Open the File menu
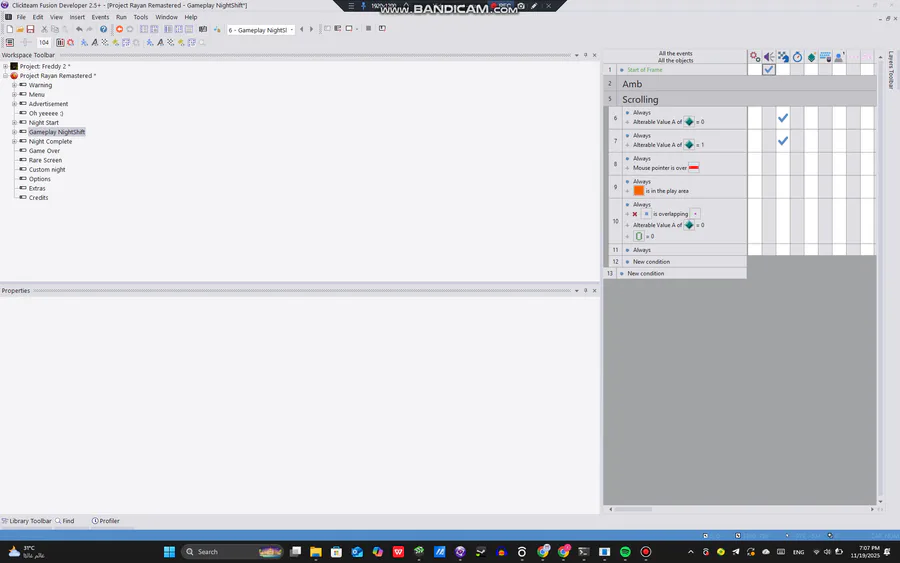 click(x=21, y=17)
